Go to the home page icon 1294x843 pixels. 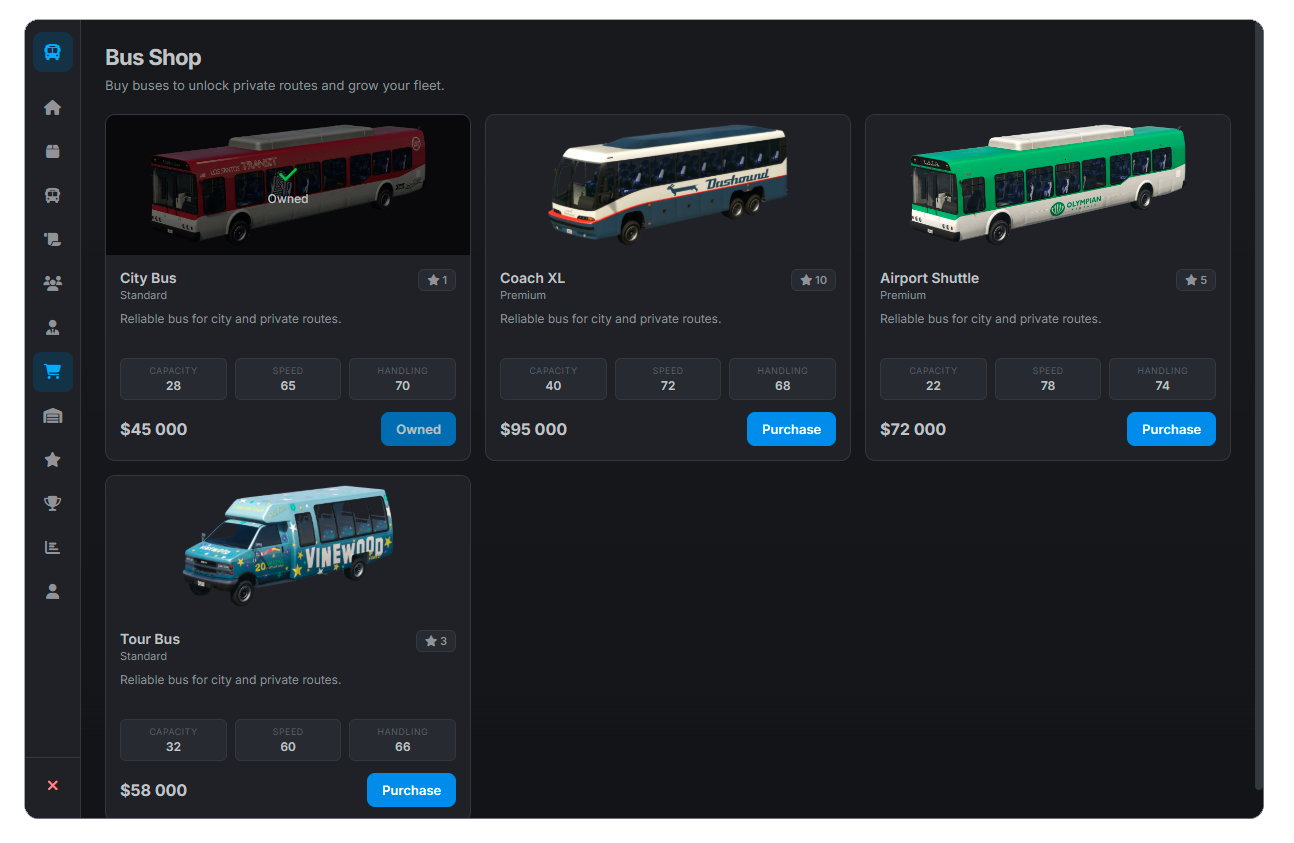(53, 108)
